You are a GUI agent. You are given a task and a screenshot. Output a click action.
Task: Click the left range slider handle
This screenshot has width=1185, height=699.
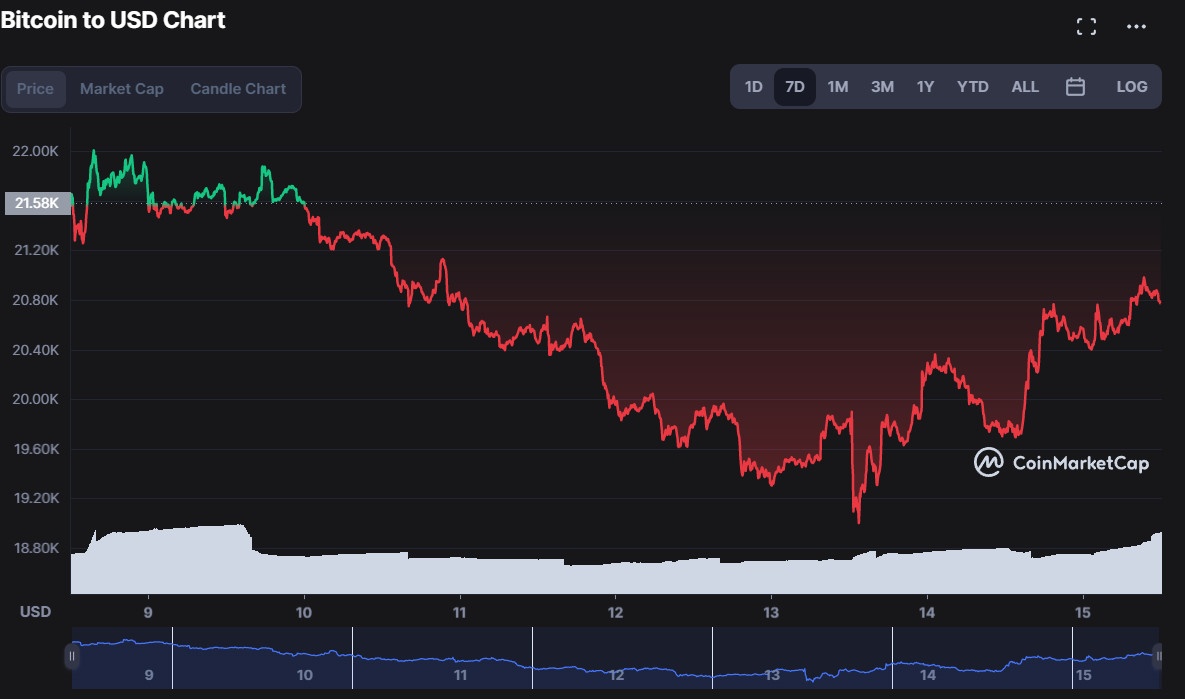pos(72,656)
